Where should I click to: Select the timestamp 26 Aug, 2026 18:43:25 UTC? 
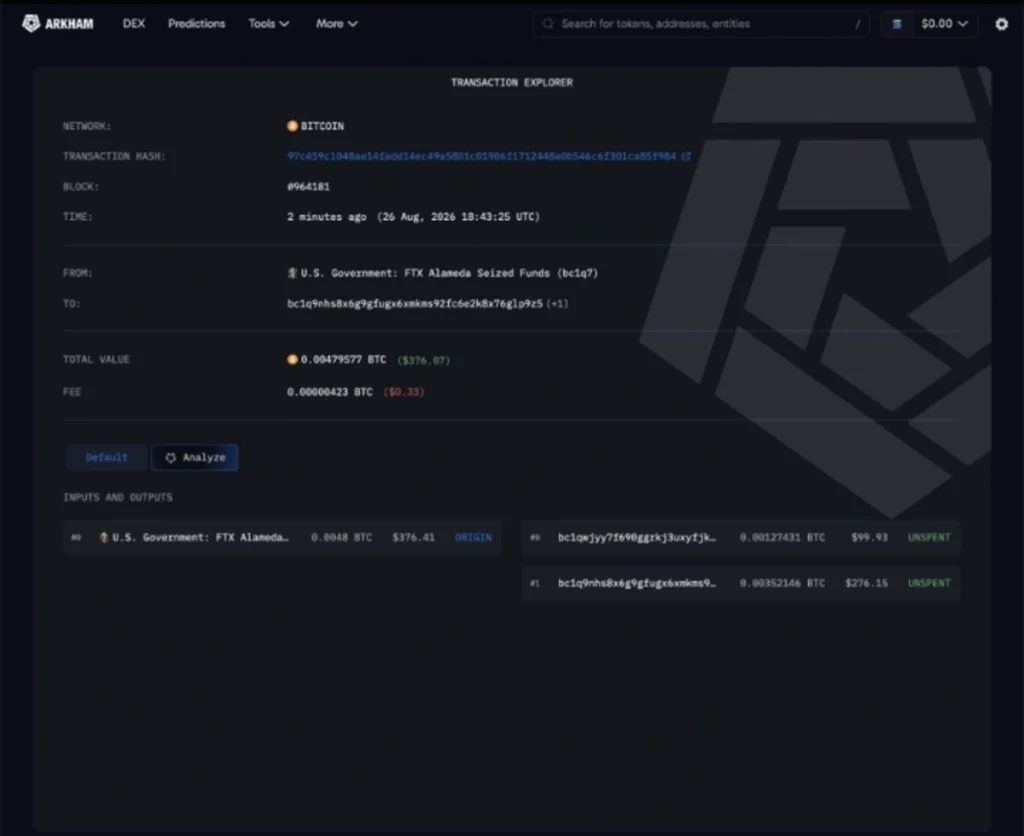458,217
